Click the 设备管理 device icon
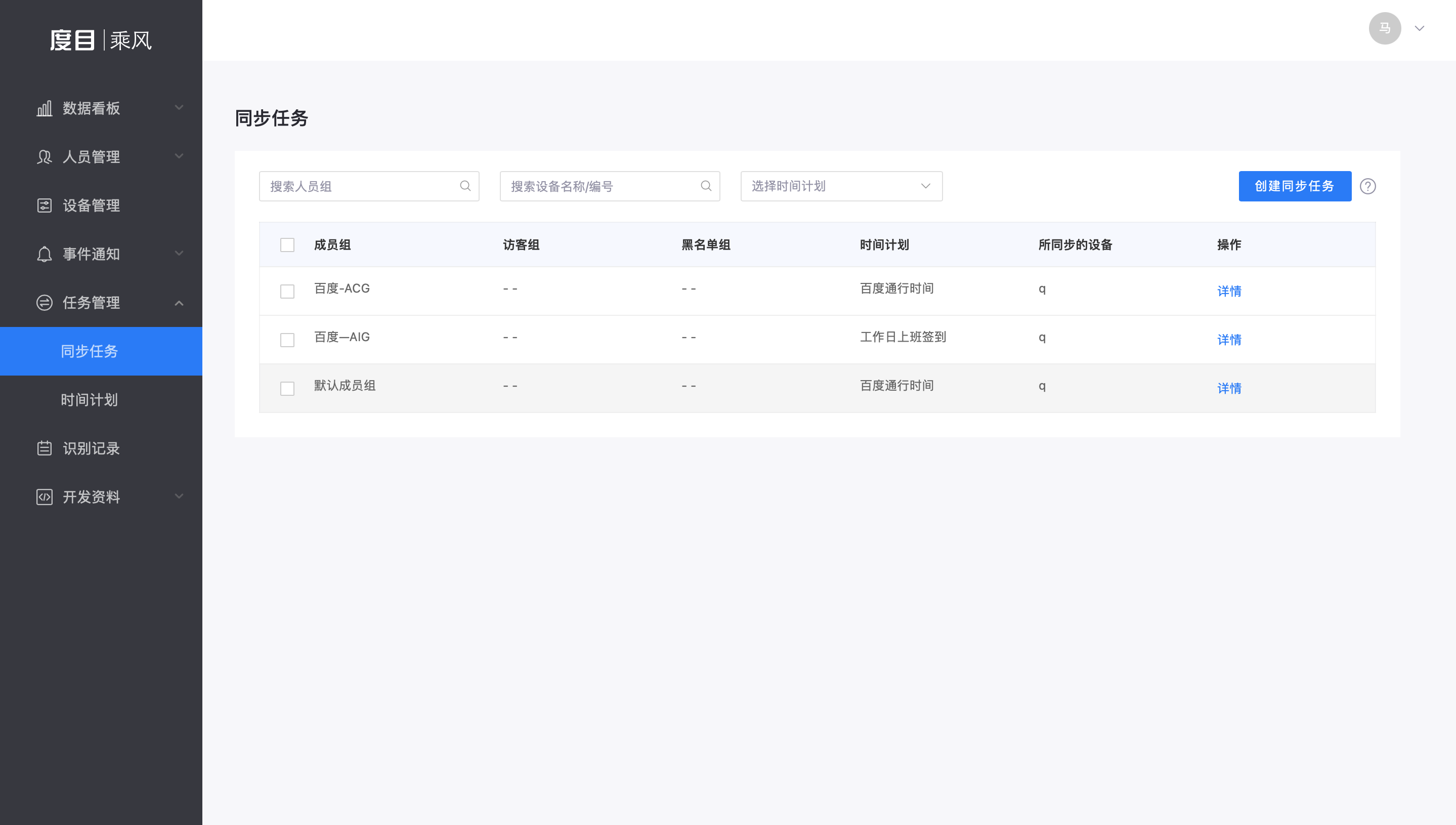 (x=44, y=205)
